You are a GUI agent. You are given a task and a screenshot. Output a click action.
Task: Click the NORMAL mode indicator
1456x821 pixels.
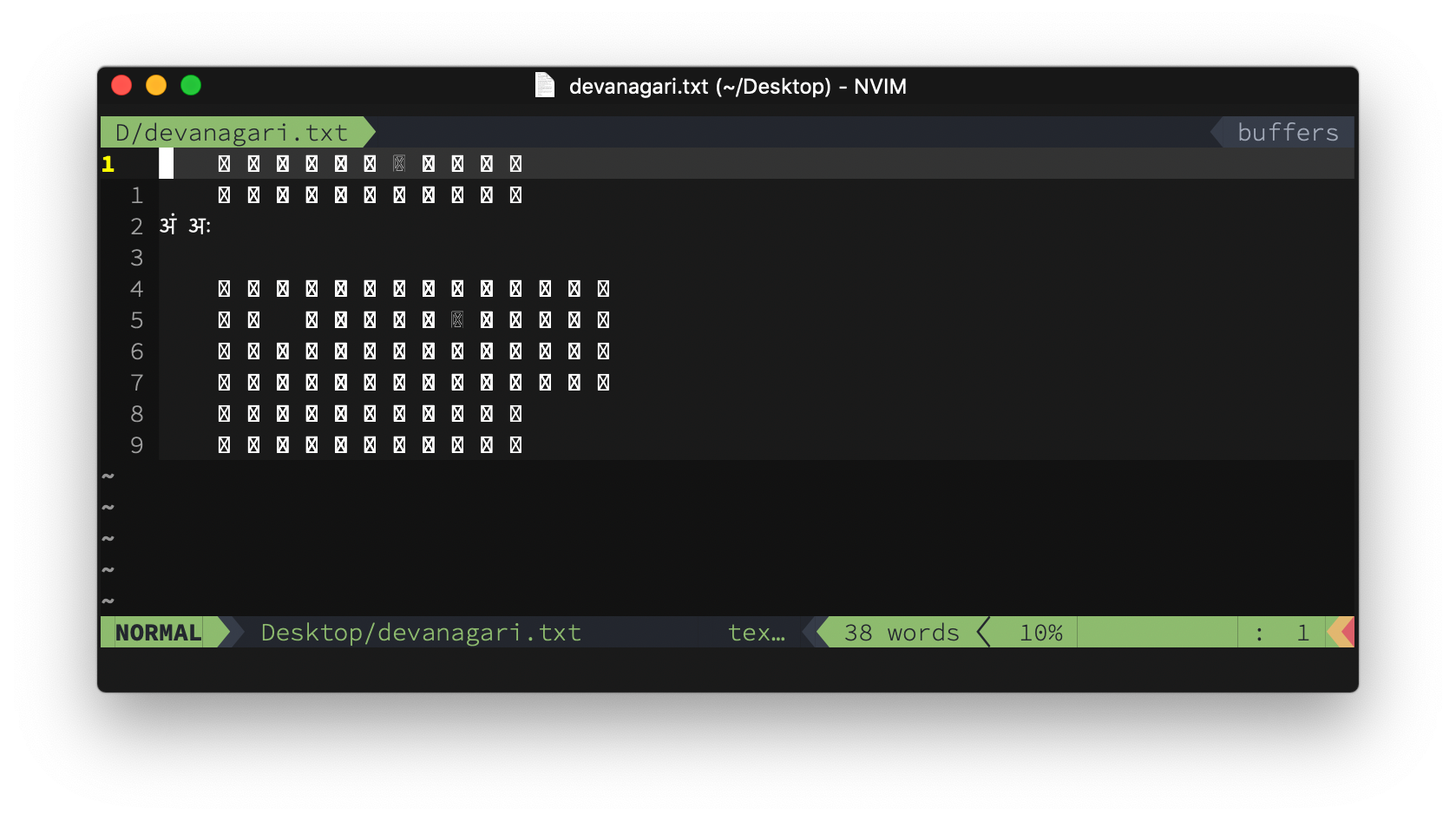click(x=159, y=633)
